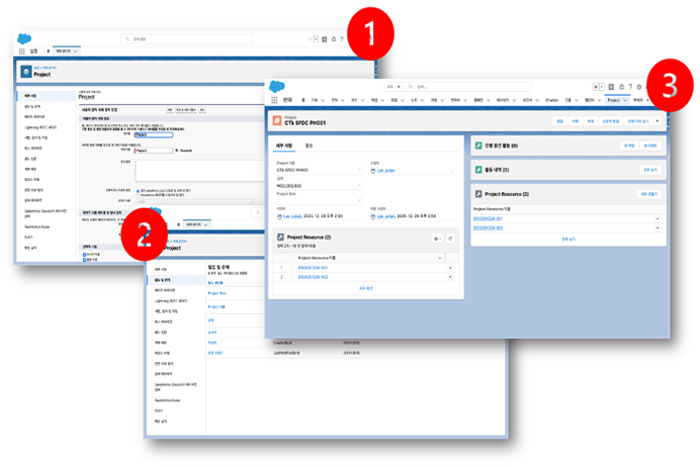Click the setup gear icon in window 3
Viewport: 700px width, 468px height.
tap(639, 87)
